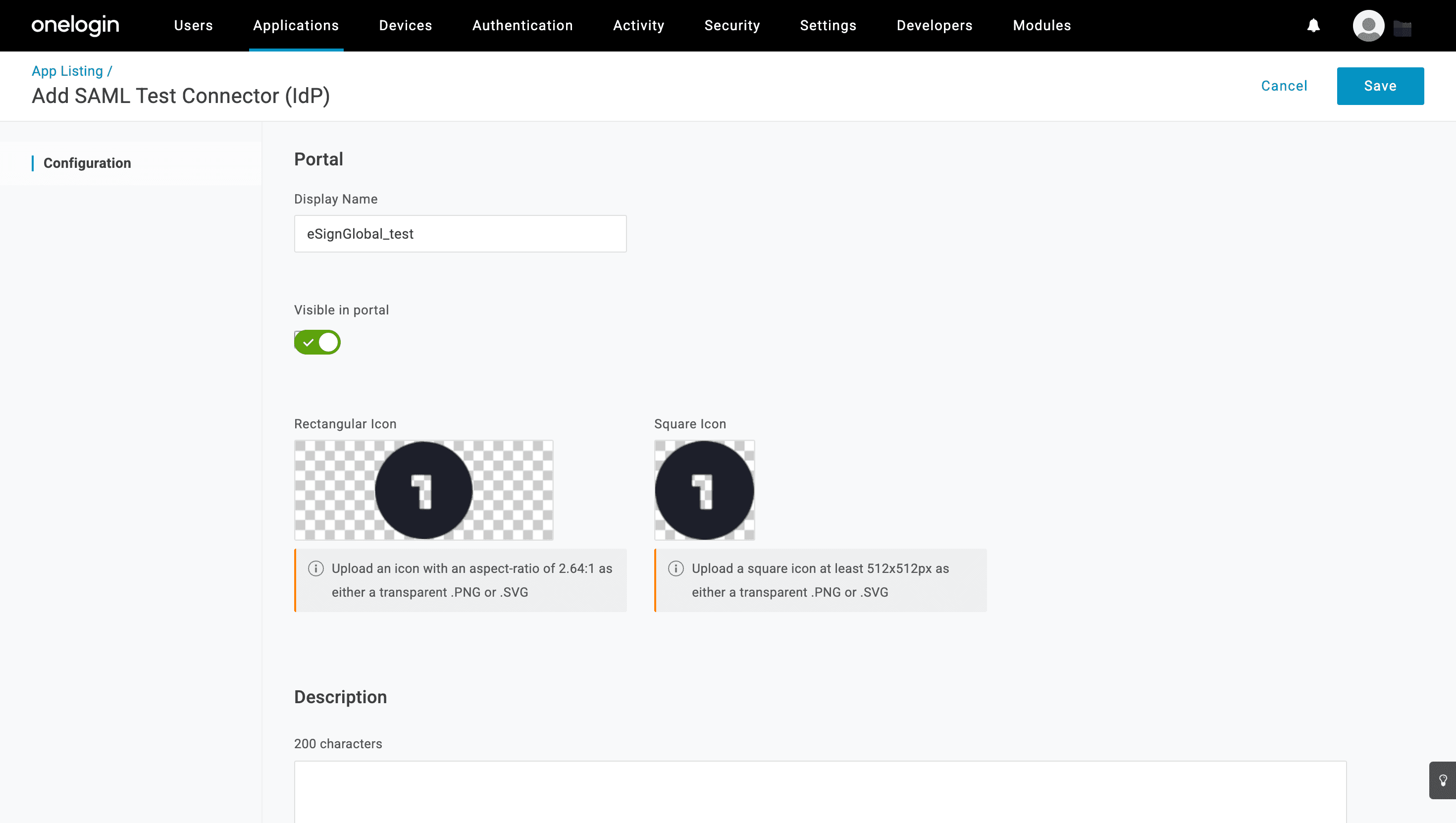Open the Developers menu
Image resolution: width=1456 pixels, height=823 pixels.
click(x=935, y=25)
